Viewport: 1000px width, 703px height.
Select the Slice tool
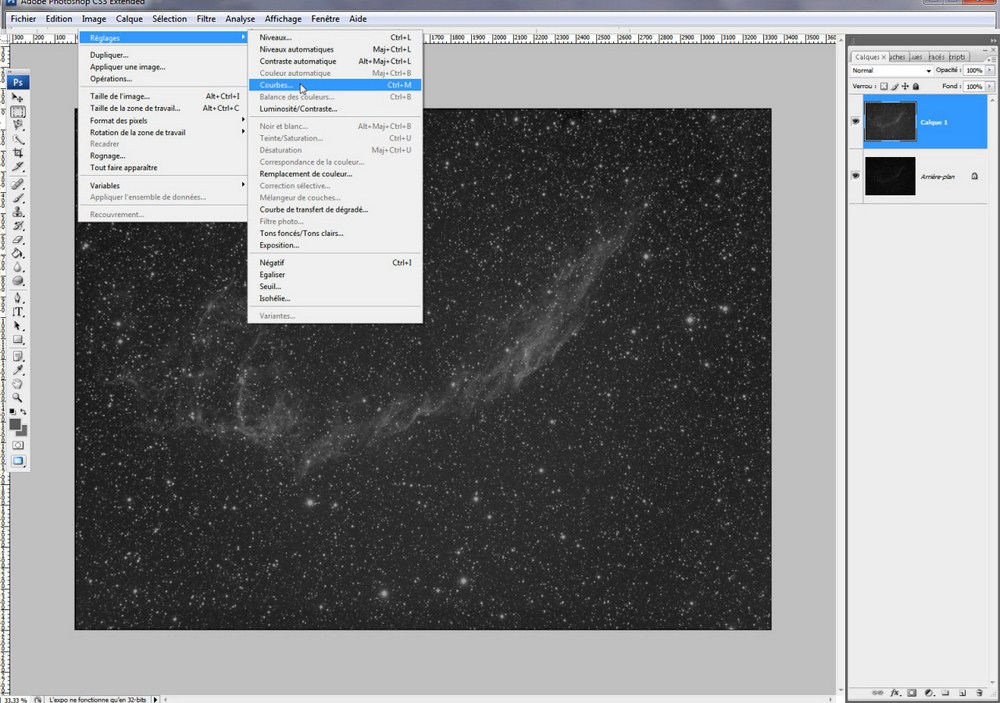pyautogui.click(x=18, y=167)
